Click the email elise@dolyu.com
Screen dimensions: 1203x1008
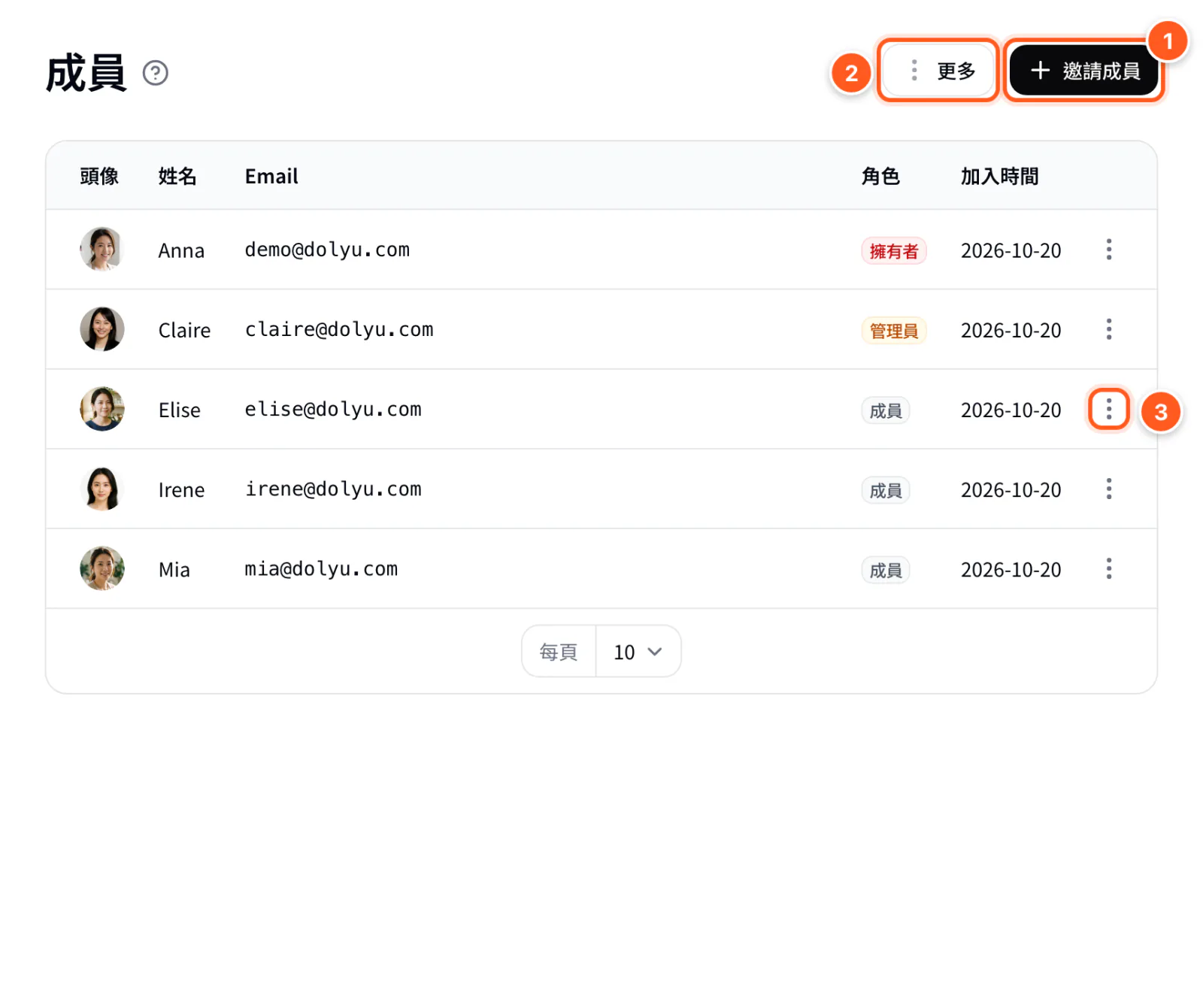coord(333,409)
